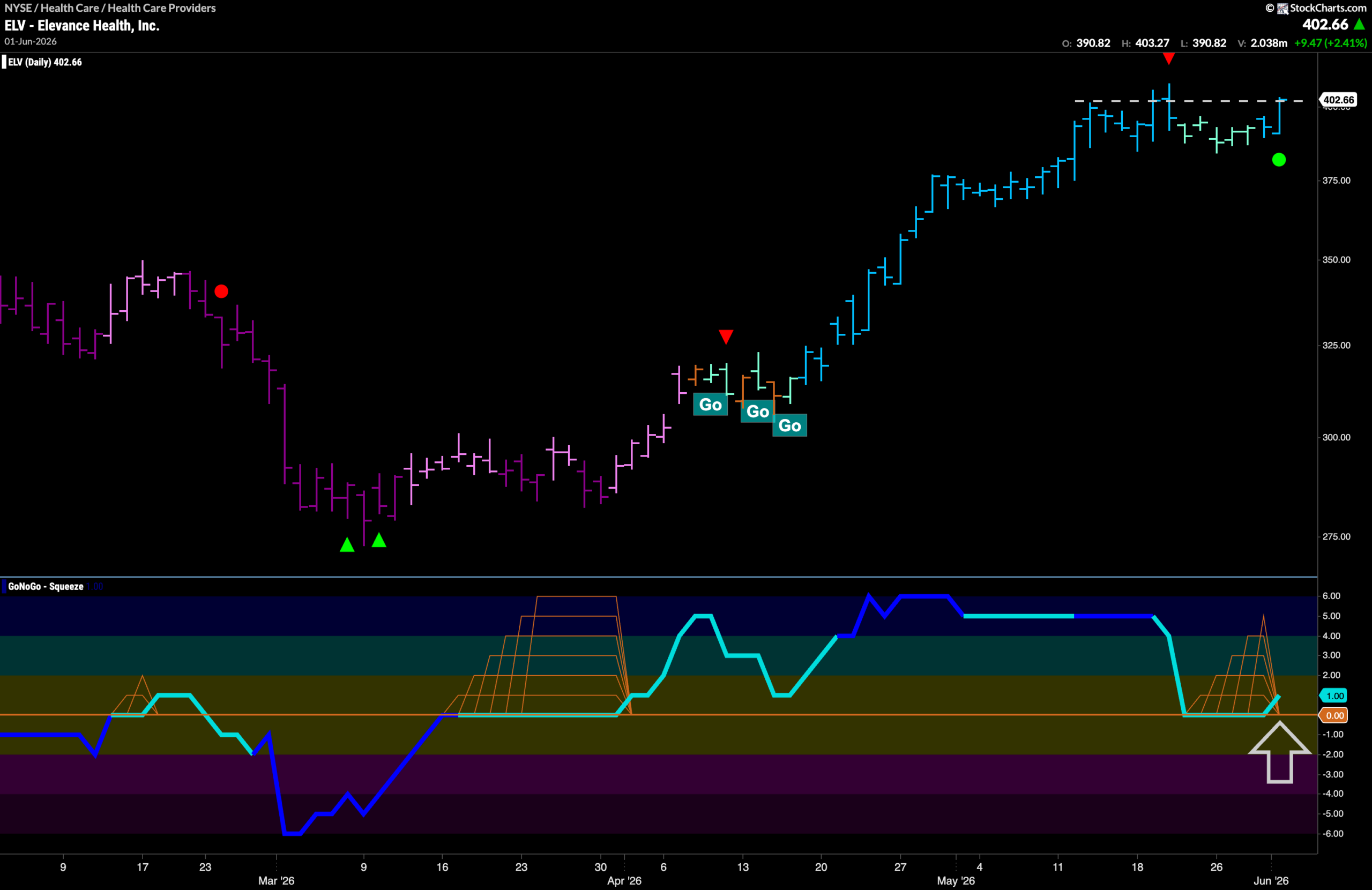
Task: Click the second green up-triangle after March 9
Action: 379,540
